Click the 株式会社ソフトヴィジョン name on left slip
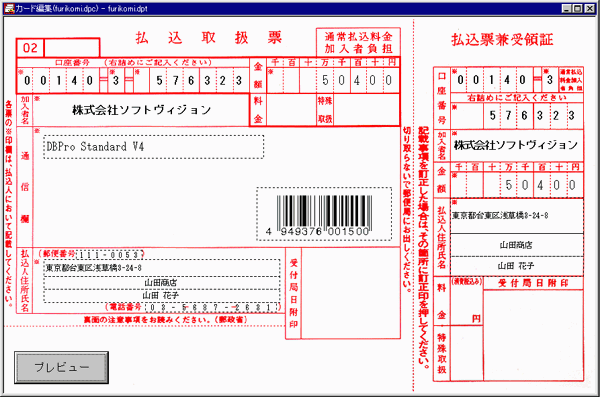The image size is (600, 397). click(142, 110)
